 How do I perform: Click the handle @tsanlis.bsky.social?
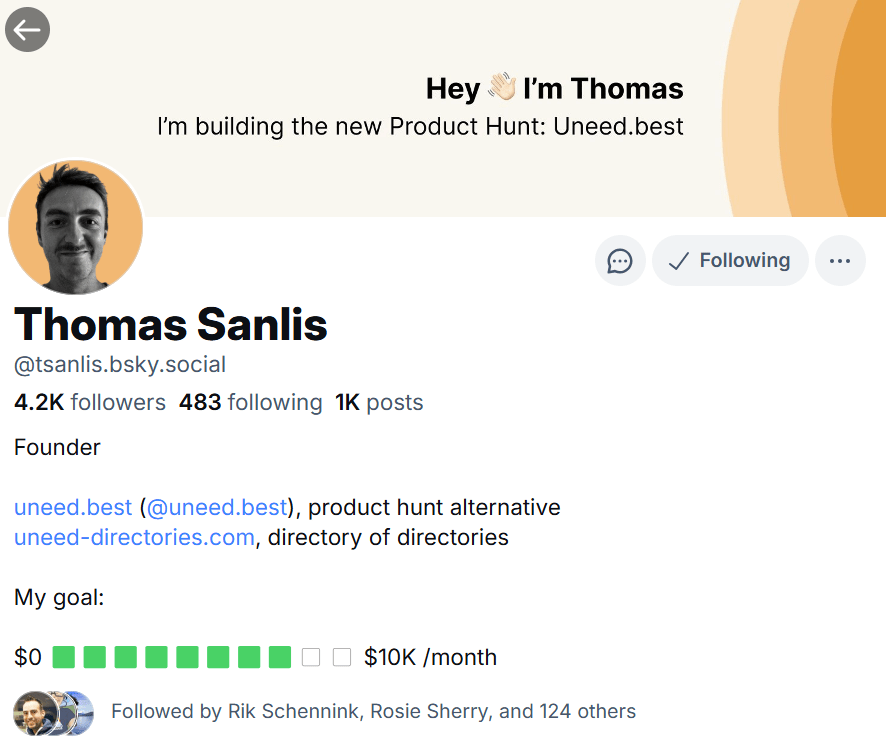[x=120, y=365]
